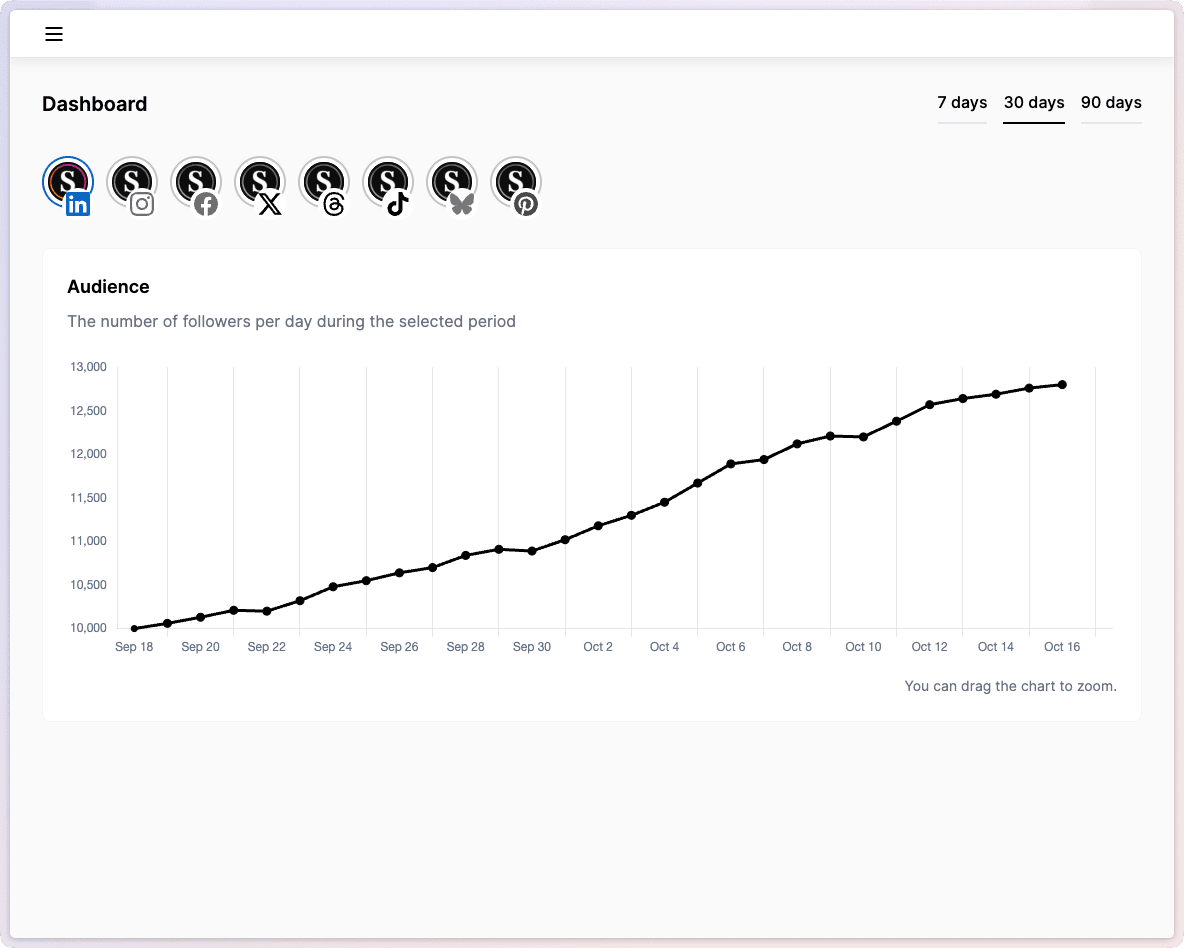This screenshot has height=948, width=1184.
Task: Click the Sep 24 data point on chart
Action: pos(333,587)
